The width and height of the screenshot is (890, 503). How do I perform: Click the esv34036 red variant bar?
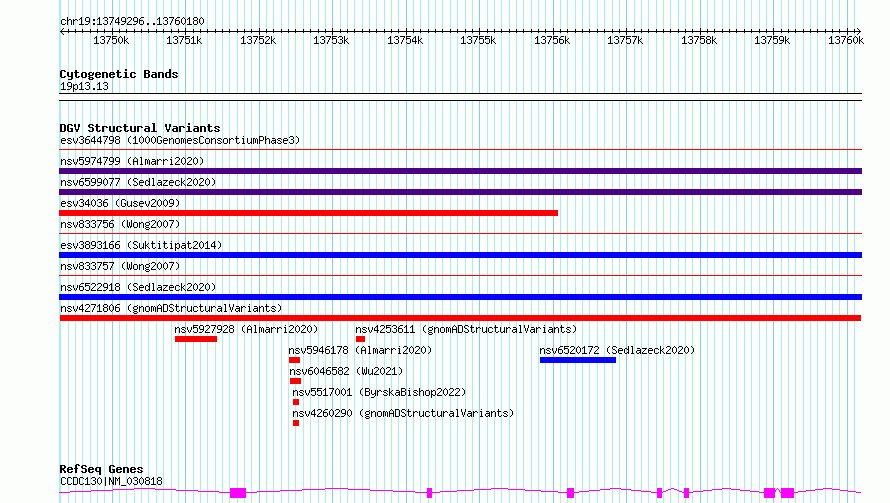tap(308, 213)
